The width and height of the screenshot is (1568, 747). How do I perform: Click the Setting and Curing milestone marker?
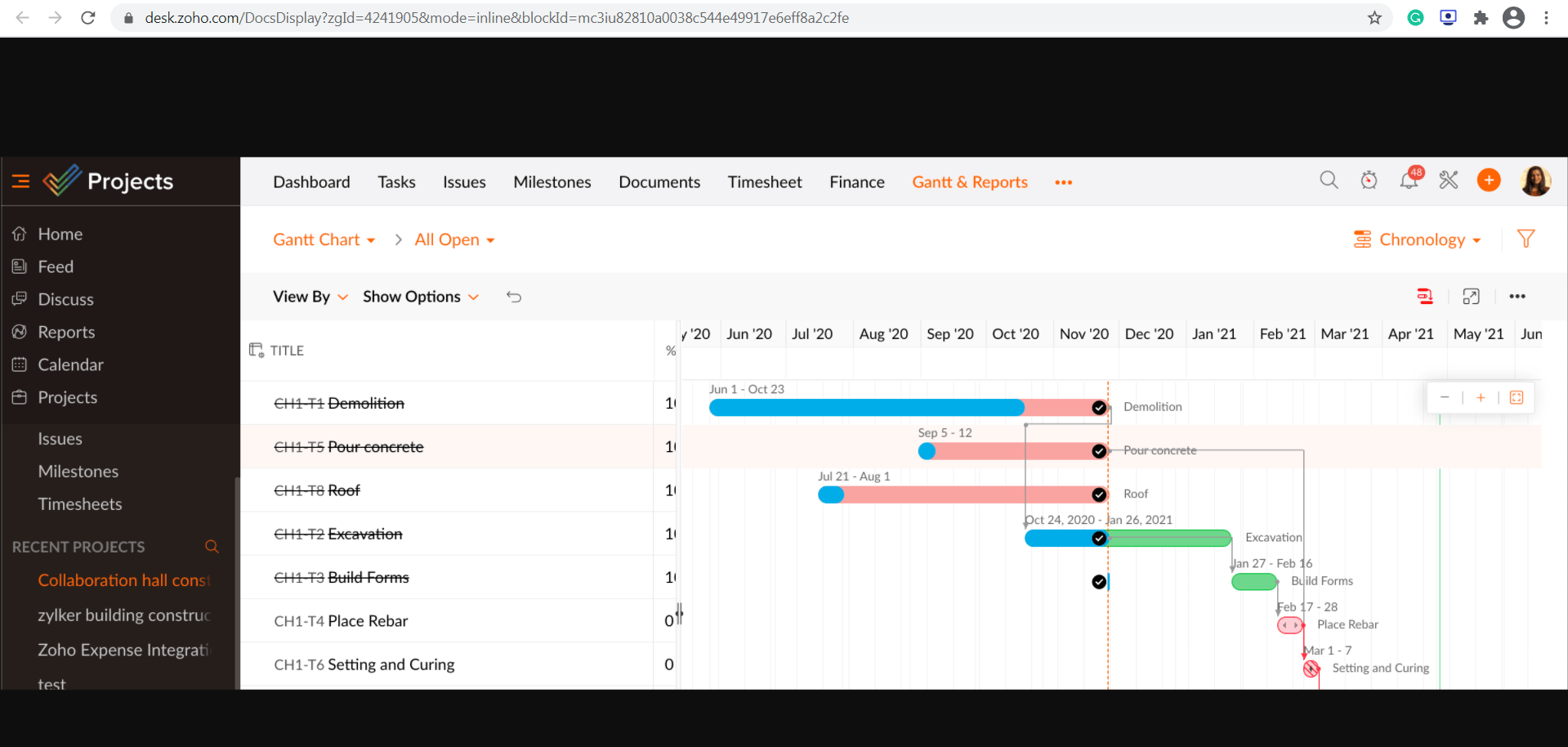(x=1311, y=669)
